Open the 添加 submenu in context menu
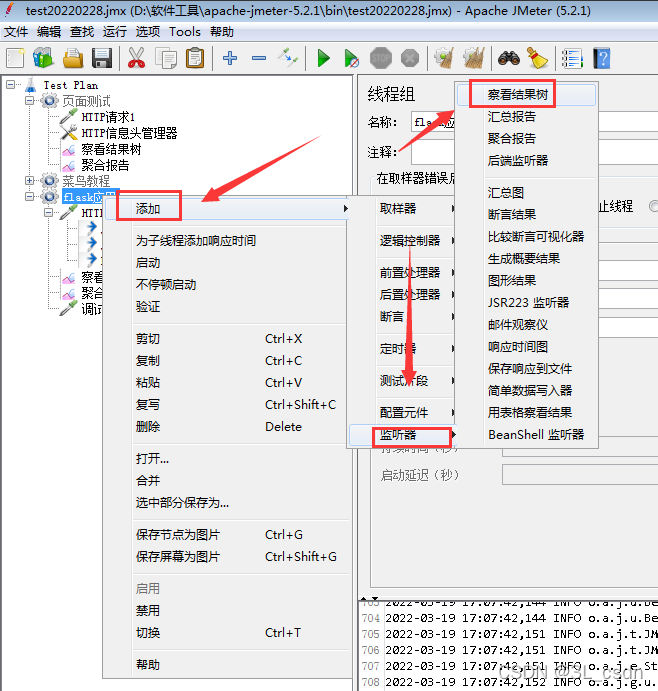 tap(228, 208)
